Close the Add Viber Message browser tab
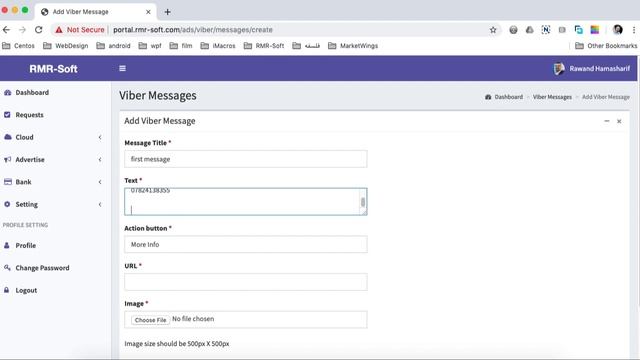This screenshot has height=360, width=640. 148,12
